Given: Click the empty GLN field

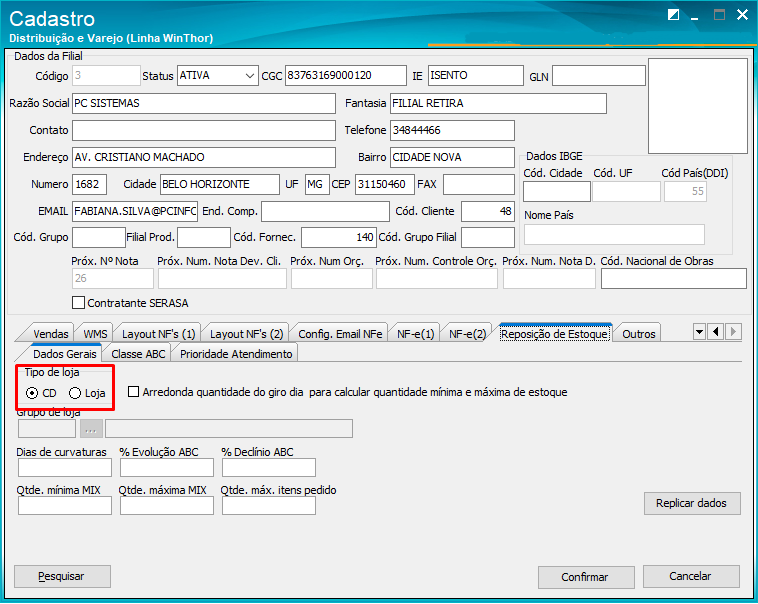Looking at the screenshot, I should tap(599, 75).
